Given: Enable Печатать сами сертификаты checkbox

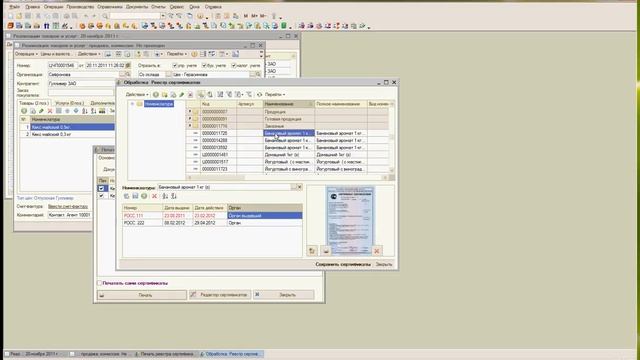Looking at the screenshot, I should [x=99, y=283].
